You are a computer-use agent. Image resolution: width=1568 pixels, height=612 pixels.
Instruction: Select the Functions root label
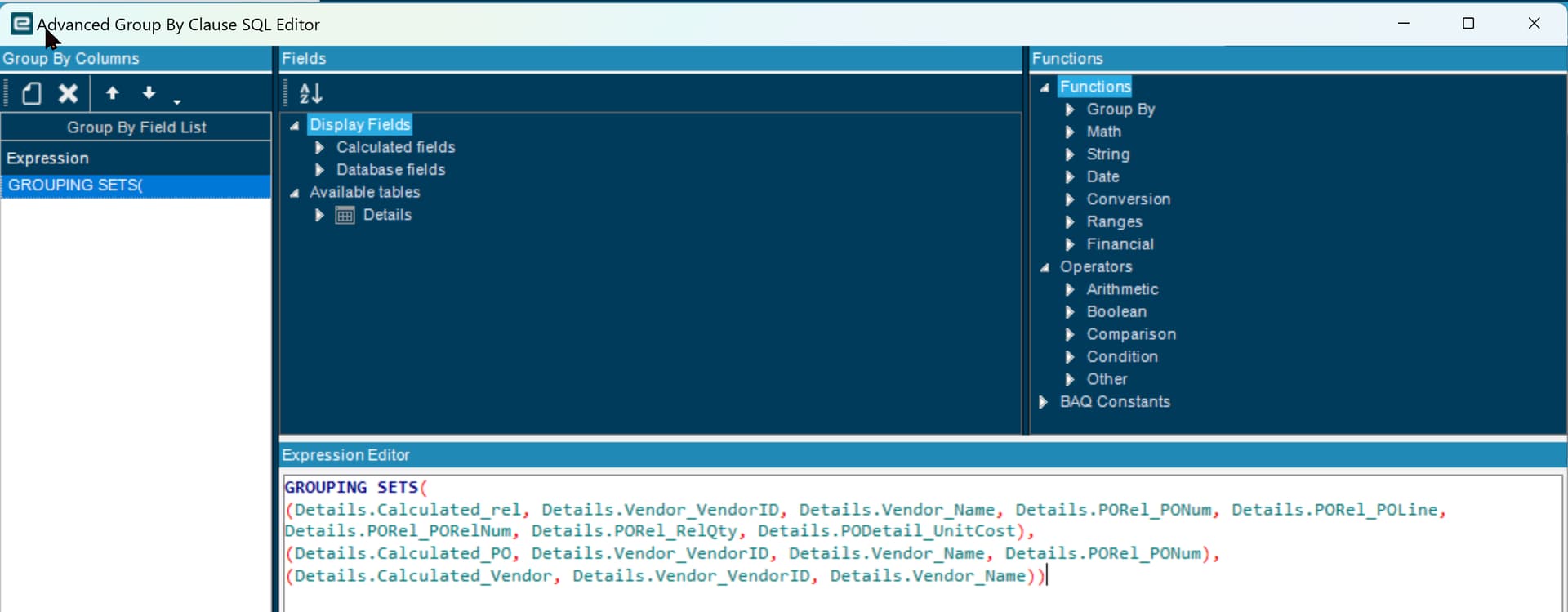coord(1095,87)
